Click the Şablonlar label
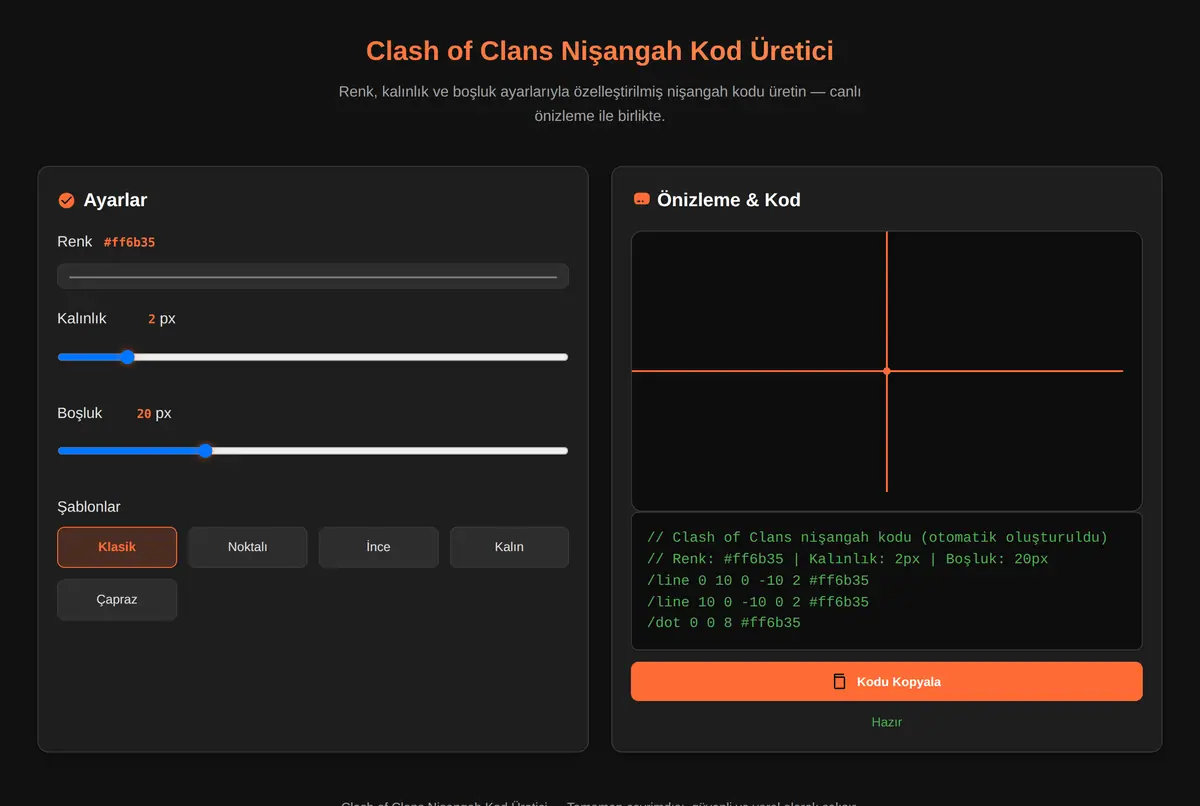 (x=89, y=507)
